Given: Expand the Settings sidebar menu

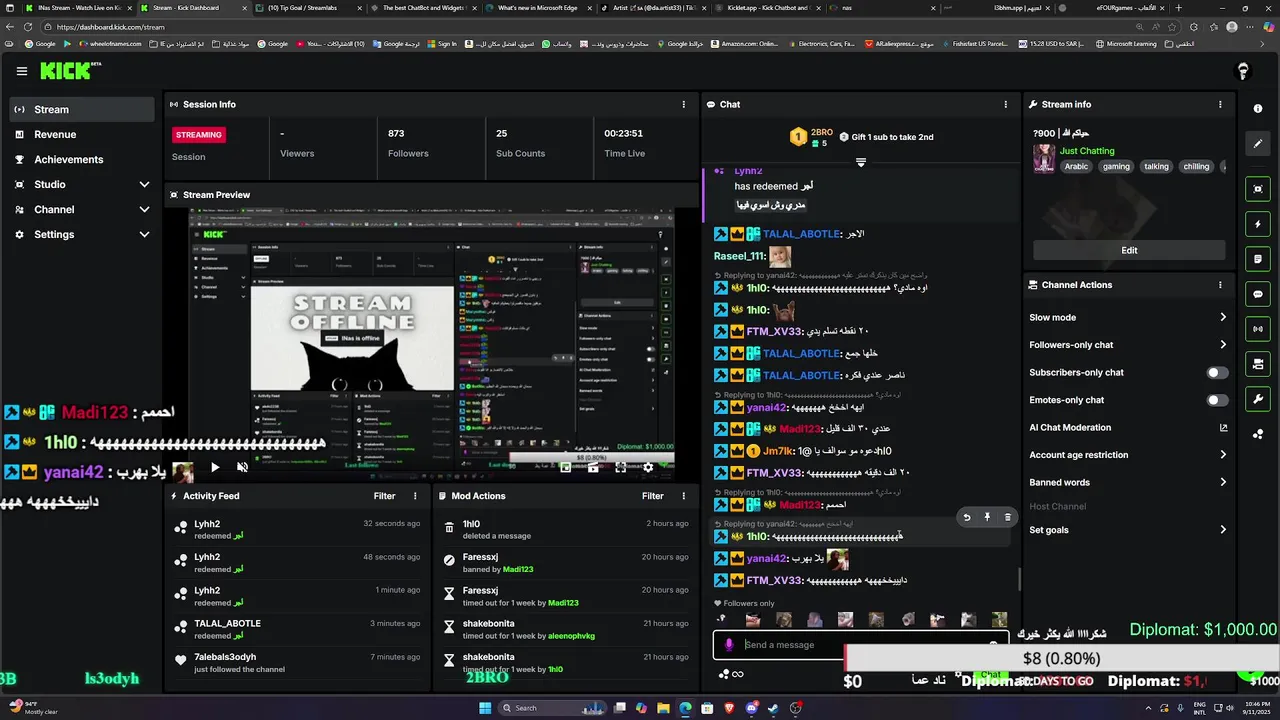Looking at the screenshot, I should 82,234.
